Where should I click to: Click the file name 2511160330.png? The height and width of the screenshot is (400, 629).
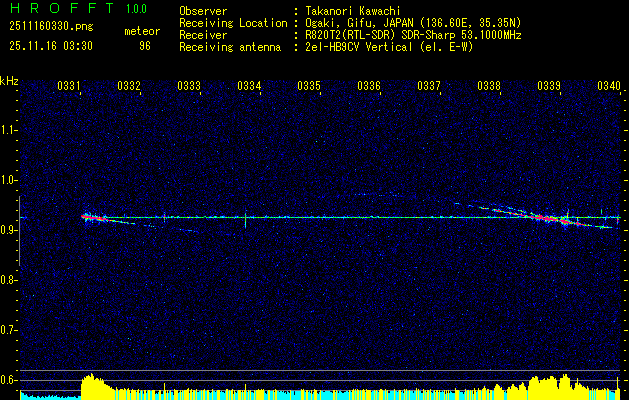click(x=51, y=27)
